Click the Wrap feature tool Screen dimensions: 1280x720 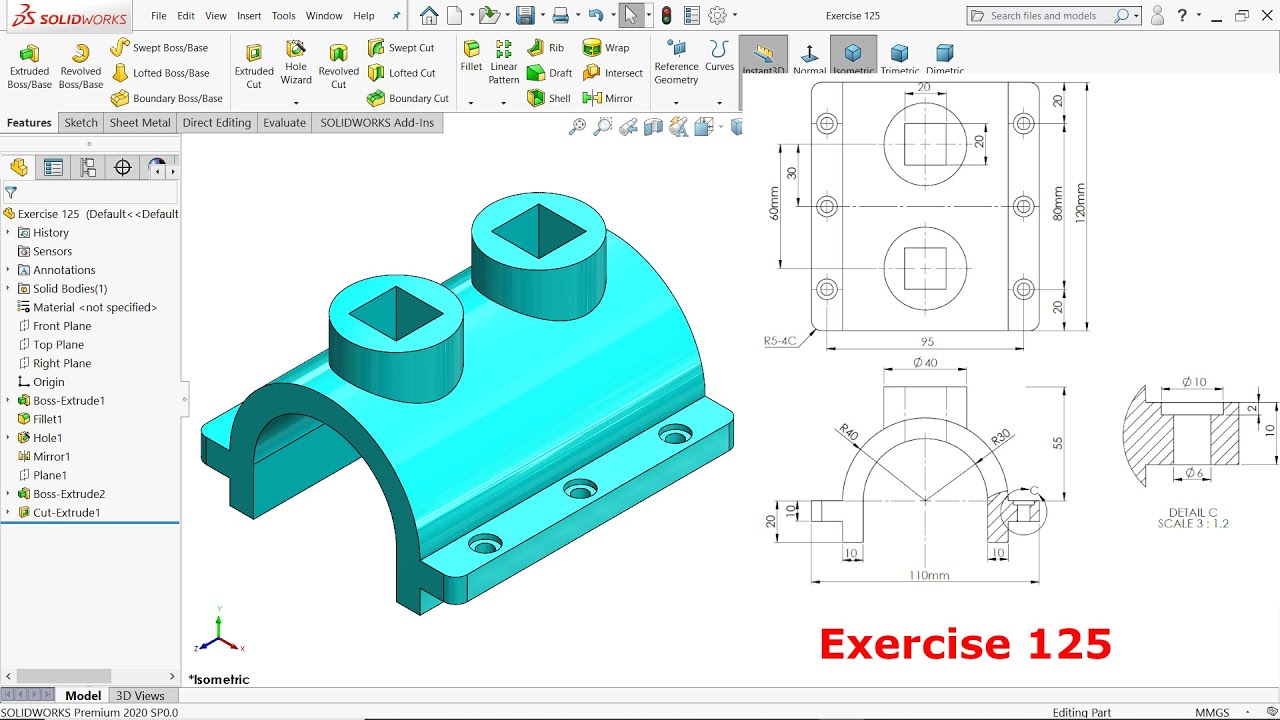click(606, 47)
